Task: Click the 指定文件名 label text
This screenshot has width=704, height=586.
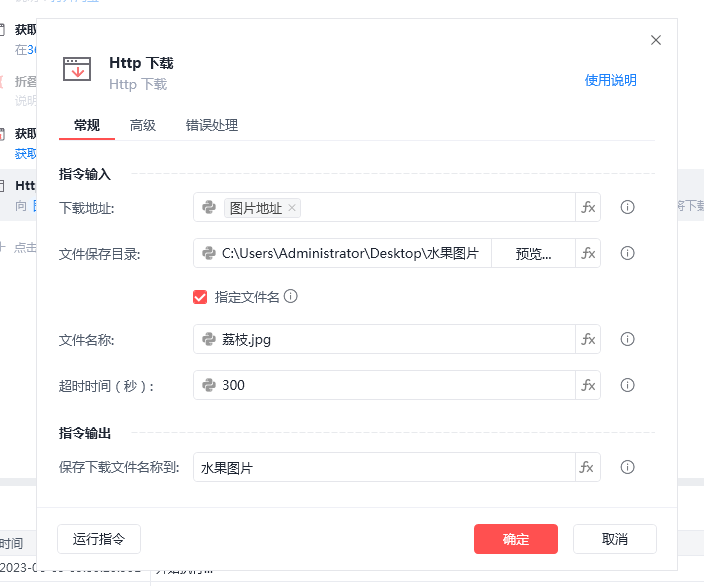Action: pos(247,297)
